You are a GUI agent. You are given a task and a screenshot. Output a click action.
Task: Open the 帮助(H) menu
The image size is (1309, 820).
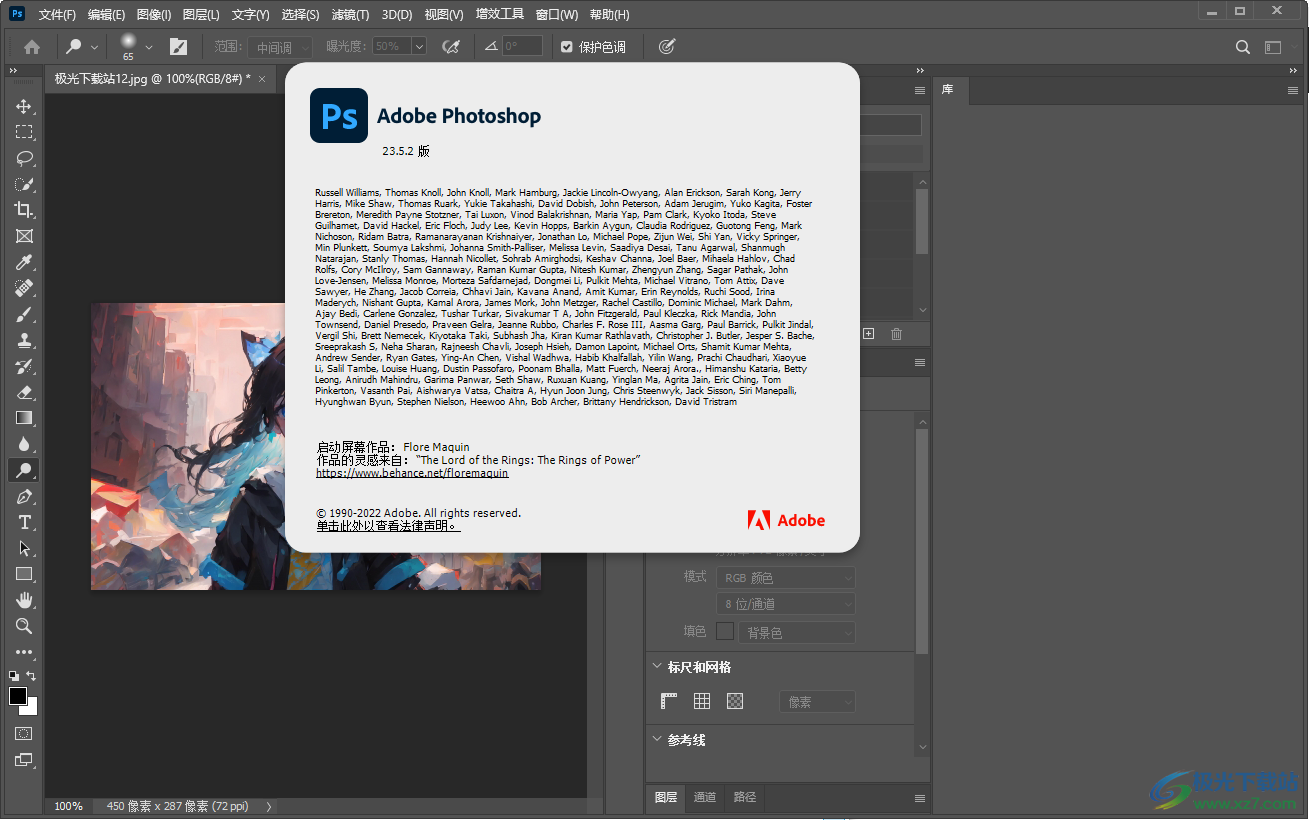pyautogui.click(x=610, y=15)
